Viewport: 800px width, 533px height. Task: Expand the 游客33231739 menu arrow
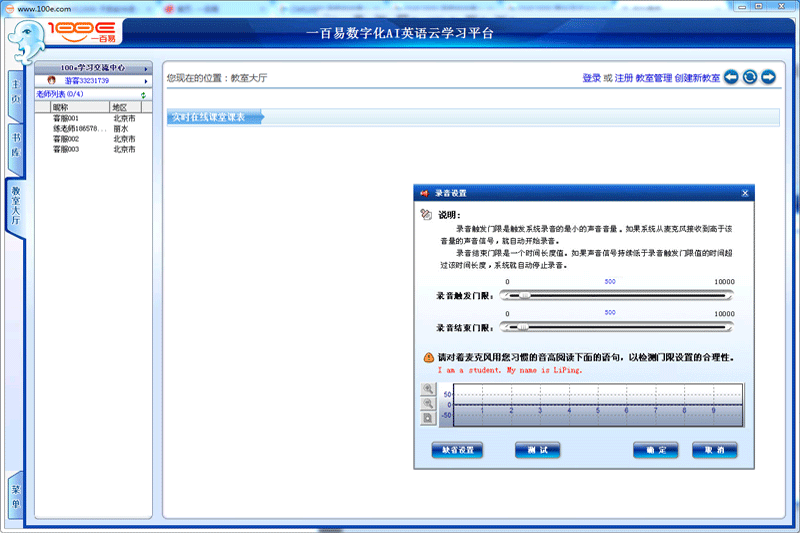(146, 81)
